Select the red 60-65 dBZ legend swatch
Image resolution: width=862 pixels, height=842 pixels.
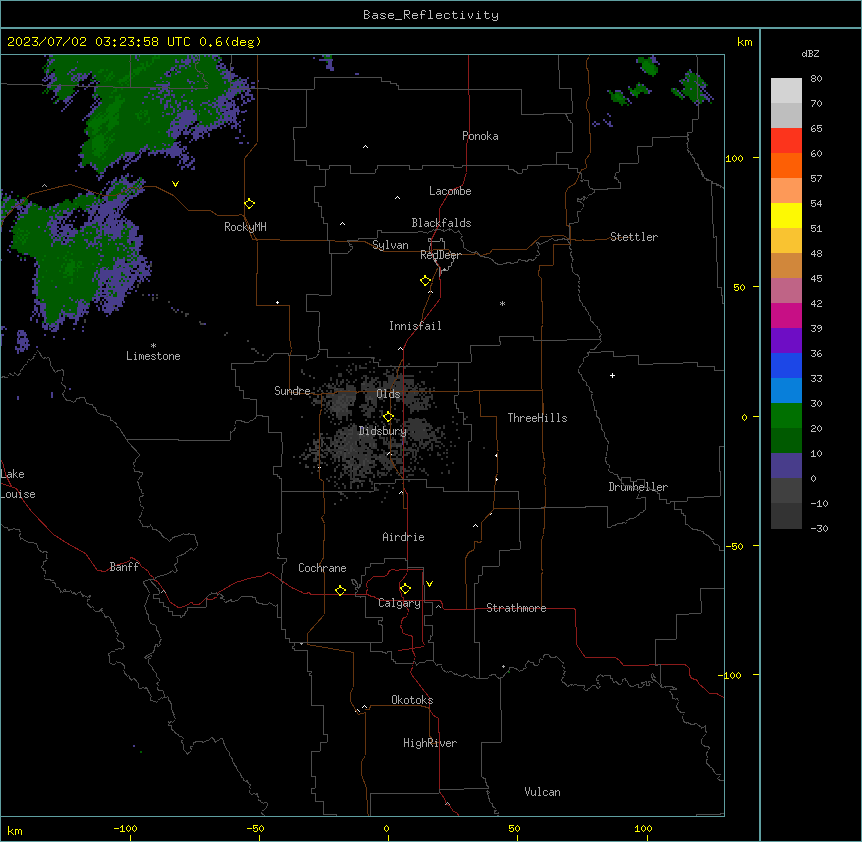click(x=786, y=140)
